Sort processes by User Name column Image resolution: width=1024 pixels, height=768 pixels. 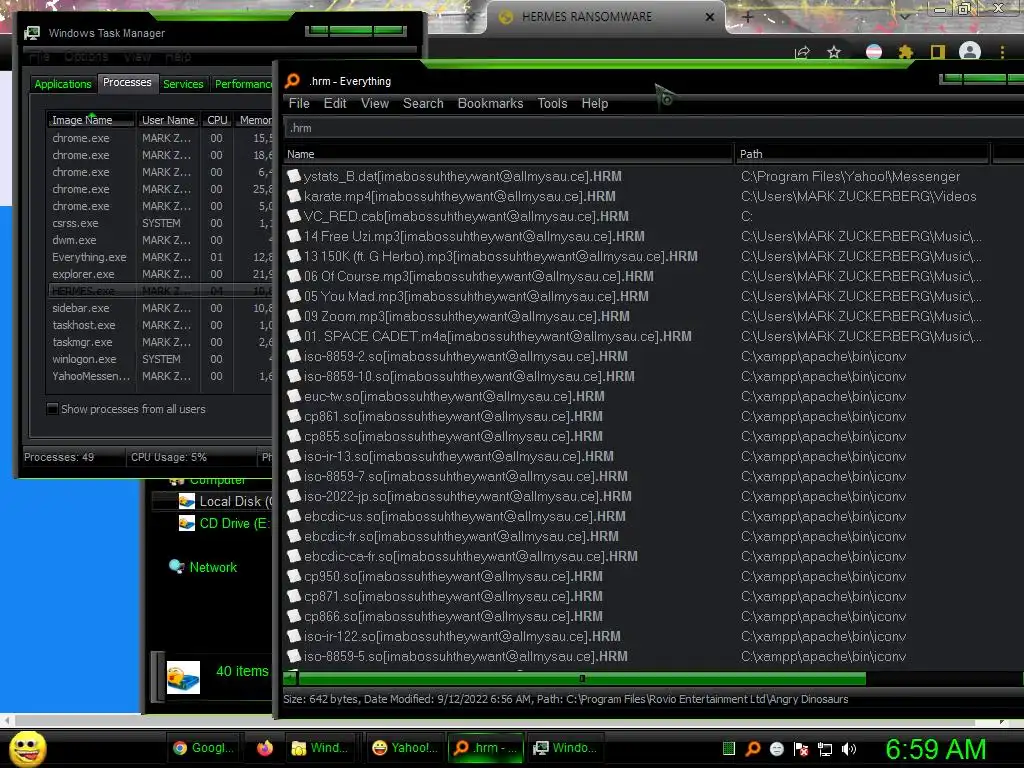click(x=168, y=120)
